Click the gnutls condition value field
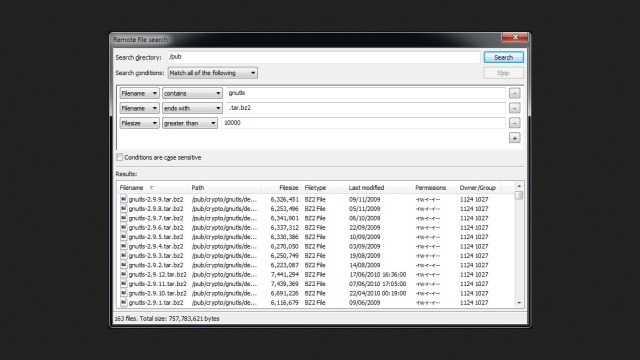 click(x=366, y=93)
